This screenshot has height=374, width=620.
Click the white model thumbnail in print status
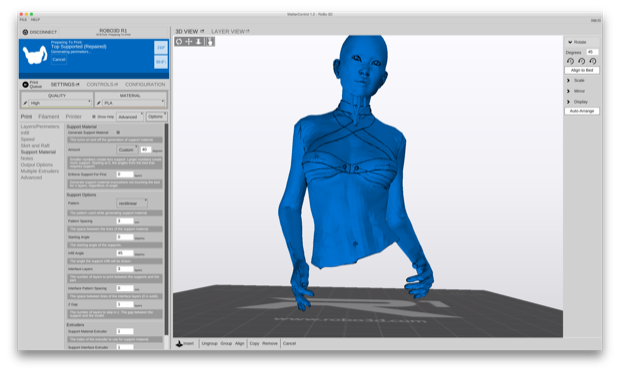click(x=35, y=55)
